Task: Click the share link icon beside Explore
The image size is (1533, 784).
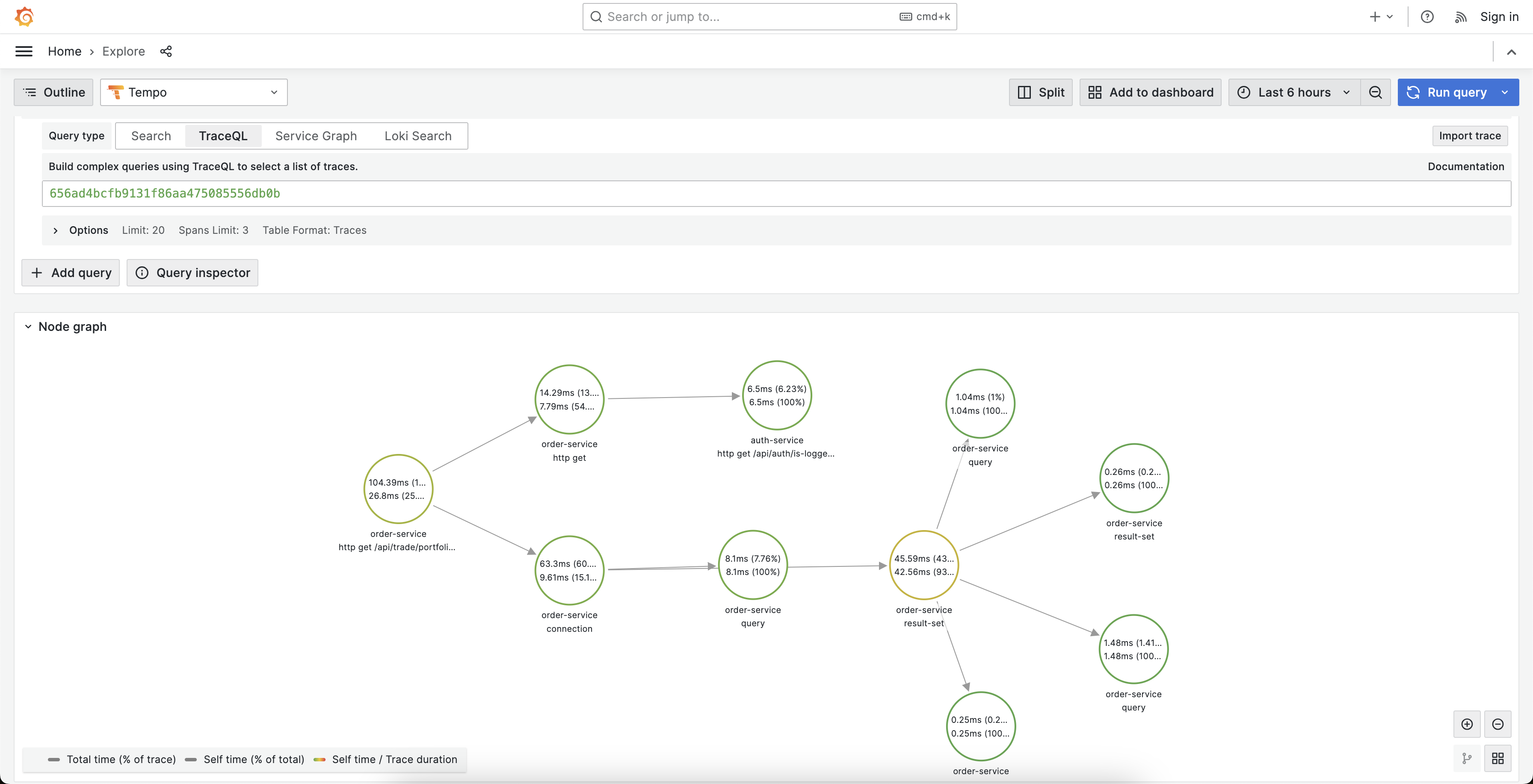Action: point(166,51)
